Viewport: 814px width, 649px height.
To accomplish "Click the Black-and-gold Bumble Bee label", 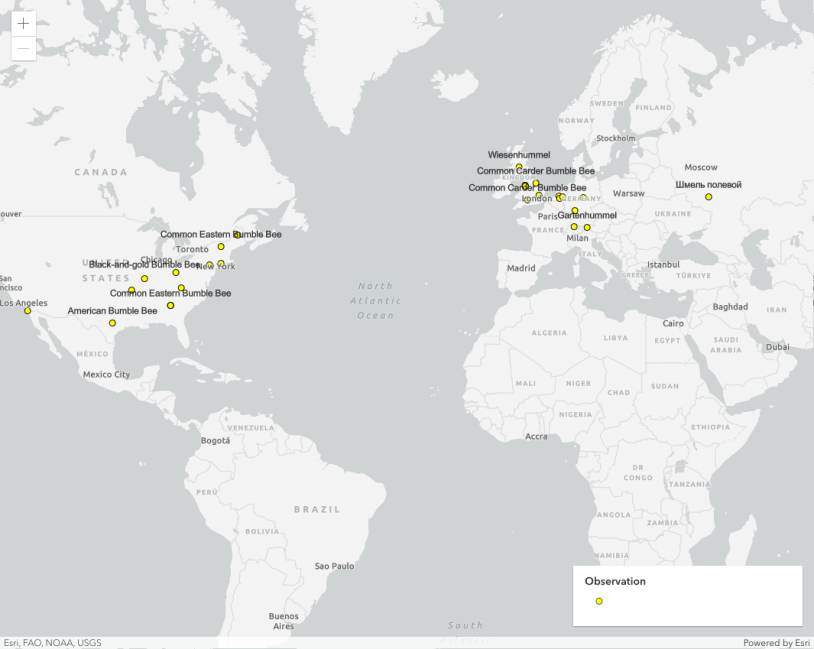I will [x=145, y=265].
